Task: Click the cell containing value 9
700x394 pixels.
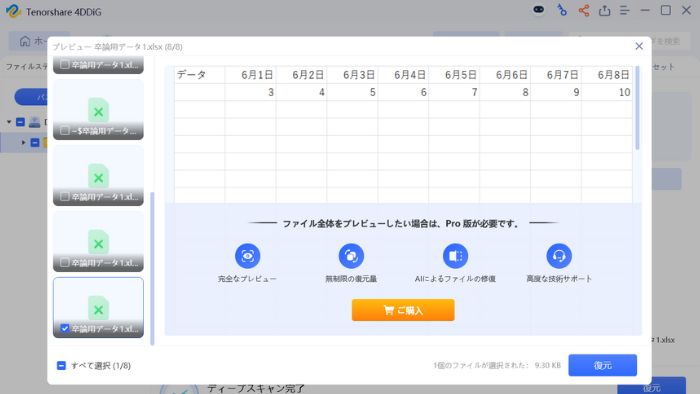Action: [556, 92]
